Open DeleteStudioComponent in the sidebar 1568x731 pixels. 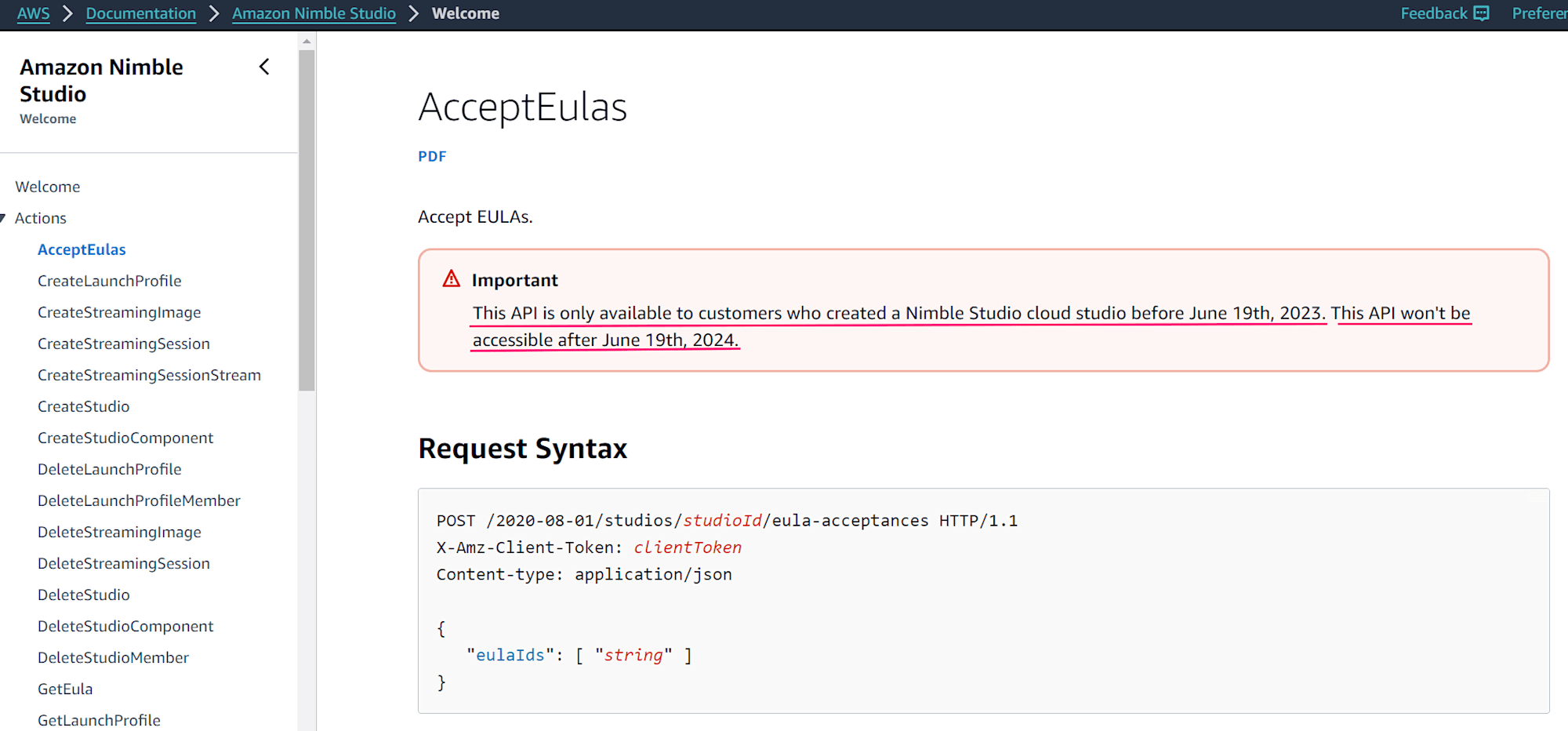point(125,626)
